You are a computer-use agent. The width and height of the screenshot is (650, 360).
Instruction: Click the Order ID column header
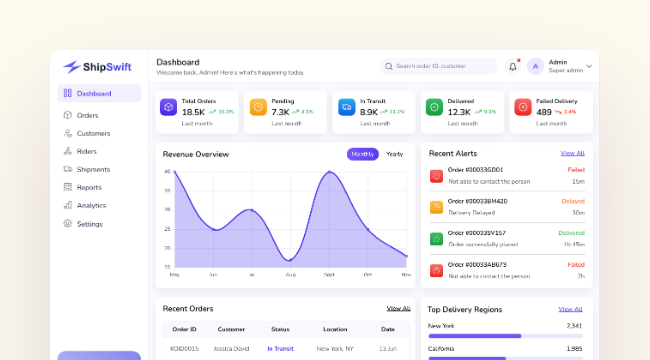(x=184, y=329)
